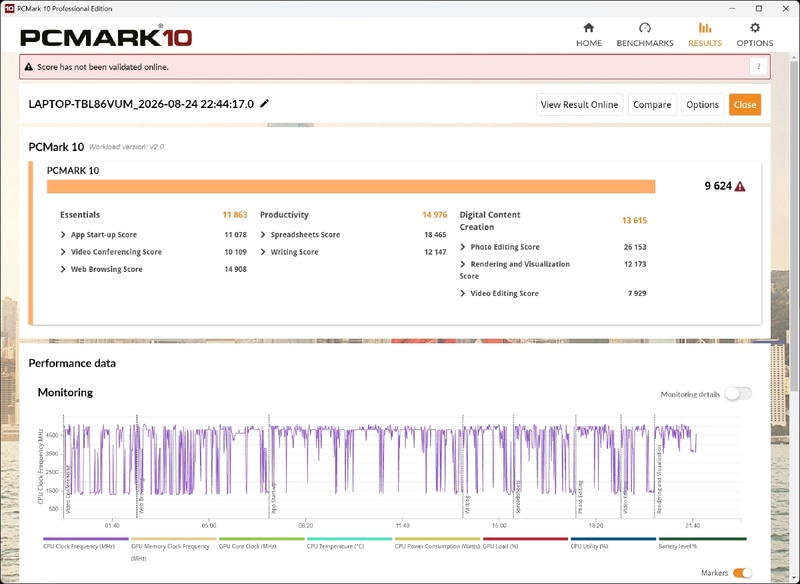Image resolution: width=800 pixels, height=584 pixels.
Task: Click the Monitoring heading
Action: tap(65, 392)
